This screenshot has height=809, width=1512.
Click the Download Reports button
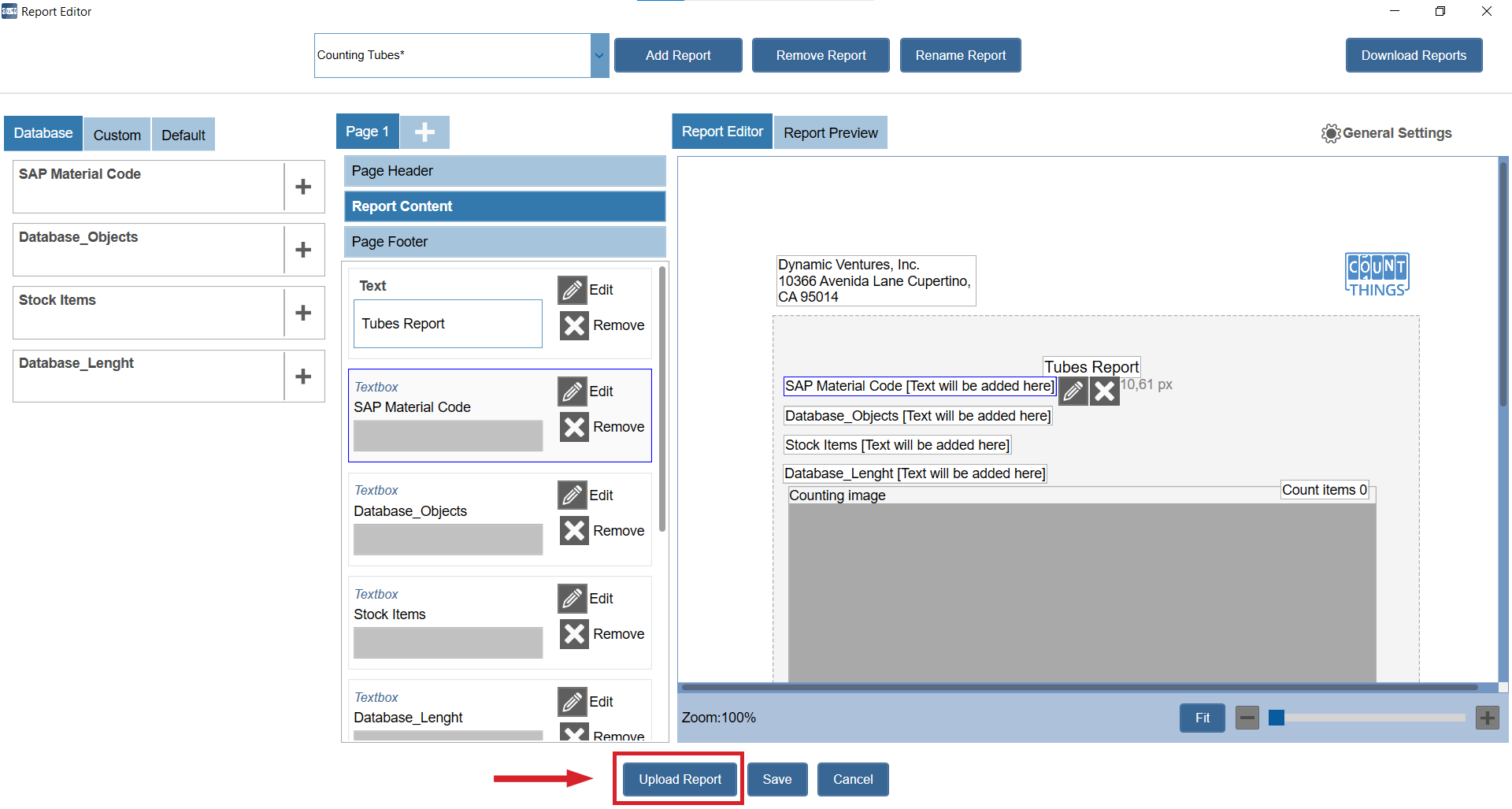click(x=1413, y=55)
